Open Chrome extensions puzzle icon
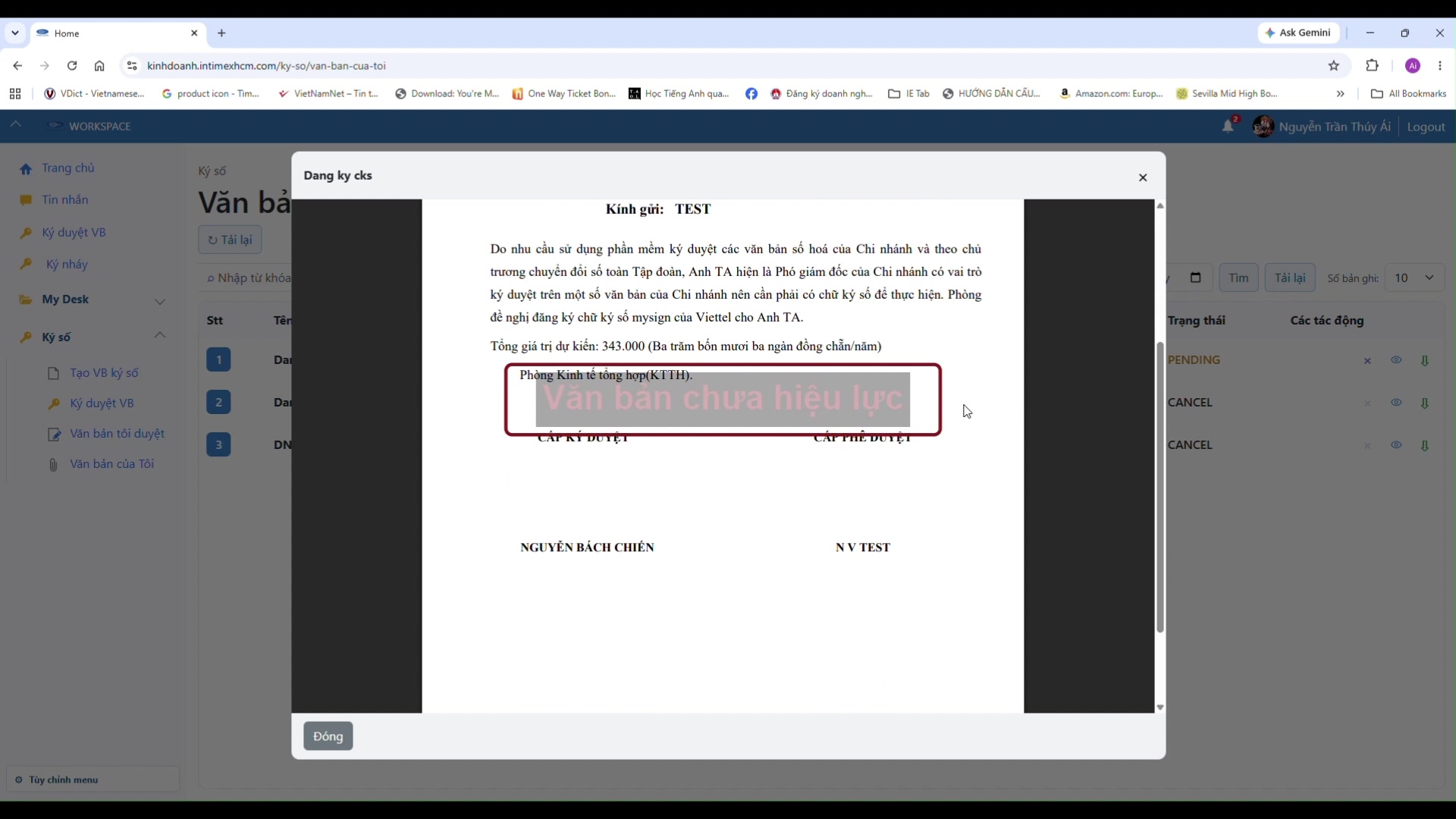This screenshot has width=1456, height=819. [x=1372, y=66]
